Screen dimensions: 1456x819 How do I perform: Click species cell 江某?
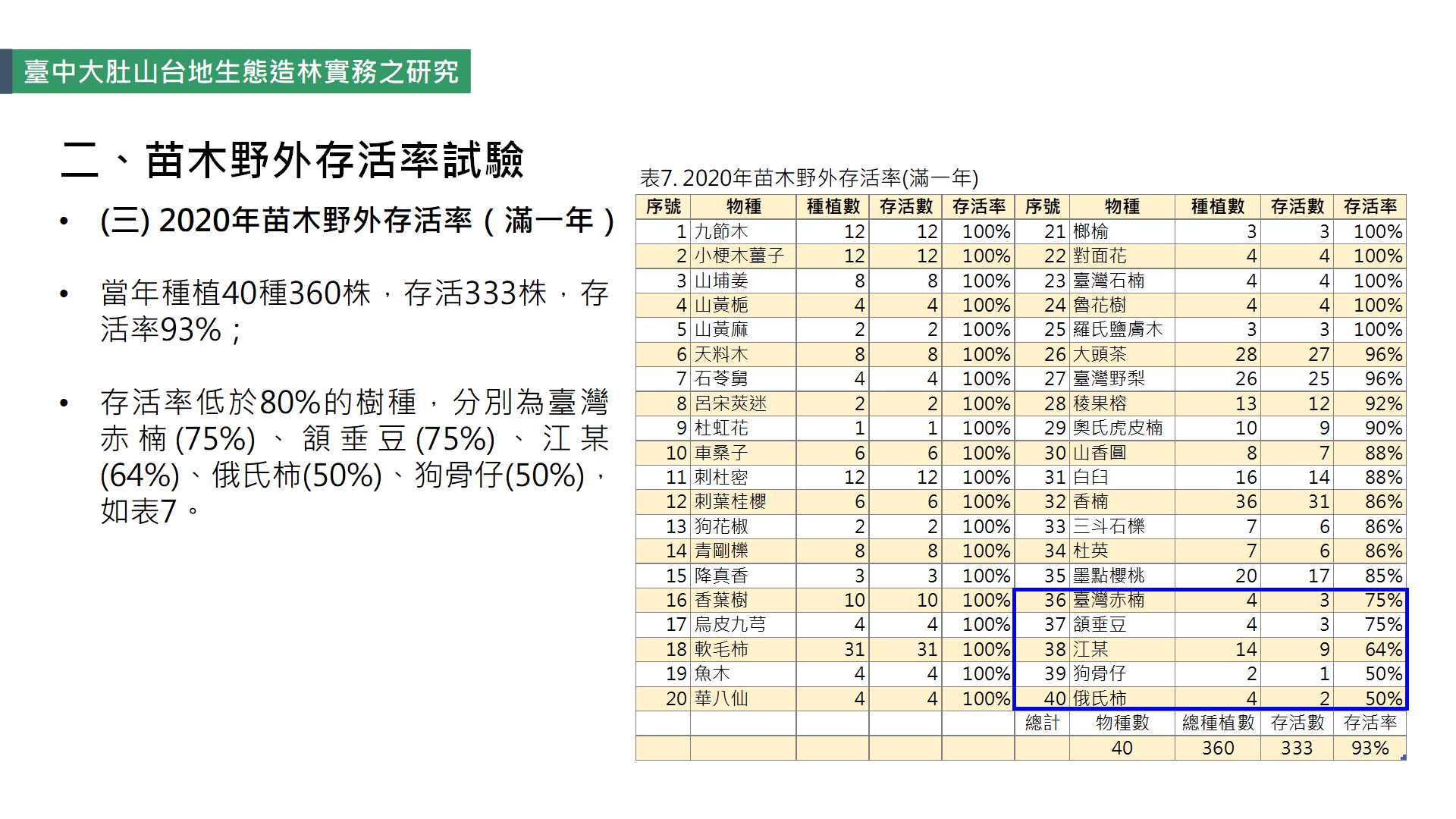[x=1122, y=649]
